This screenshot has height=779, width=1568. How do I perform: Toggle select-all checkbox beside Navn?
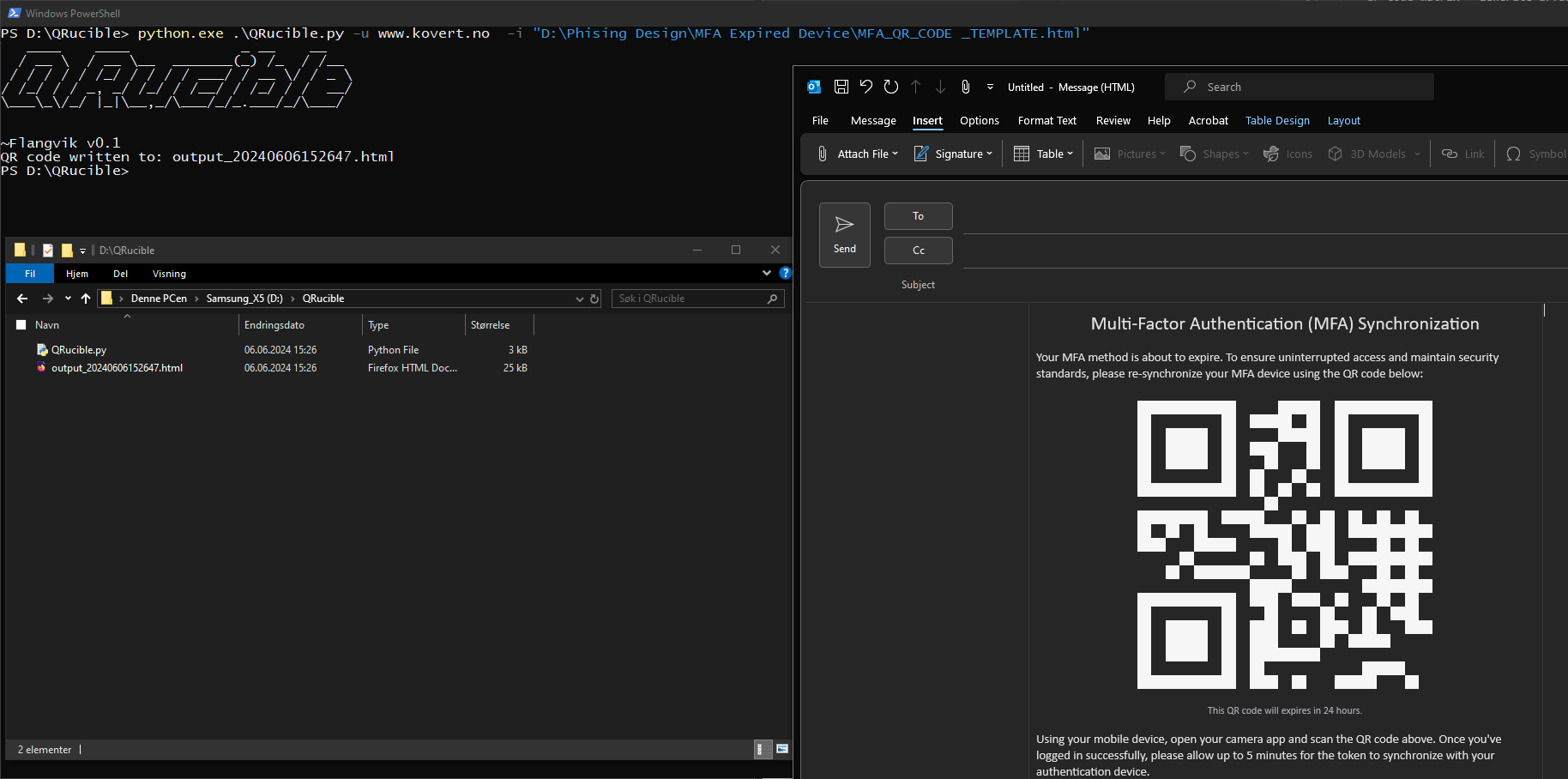[21, 325]
